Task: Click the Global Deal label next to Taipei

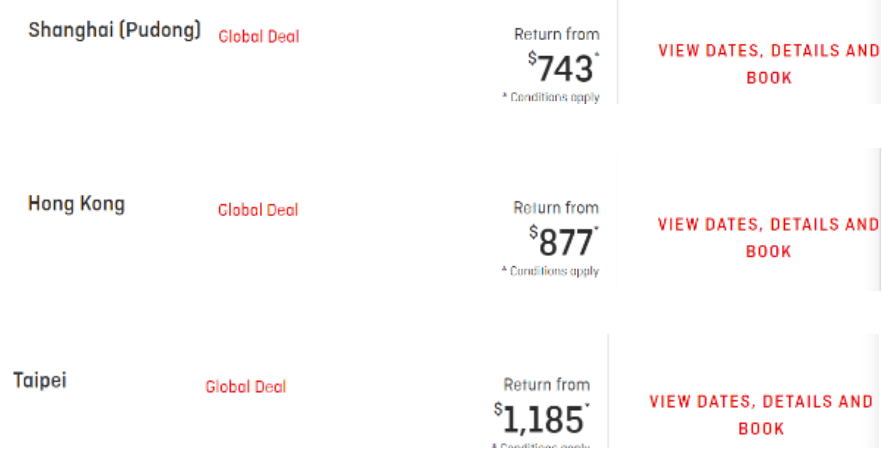Action: coord(245,387)
